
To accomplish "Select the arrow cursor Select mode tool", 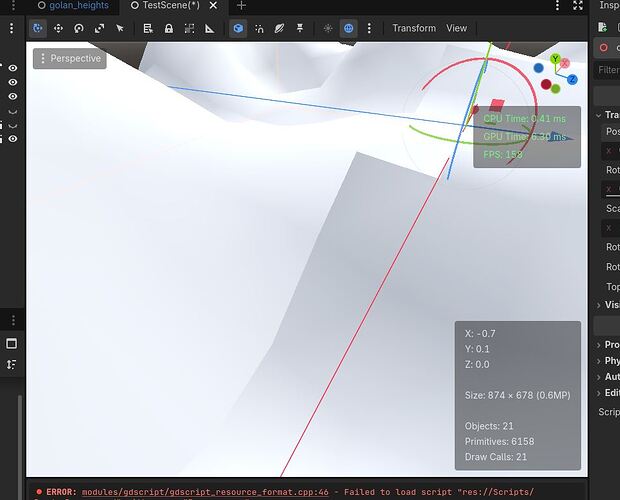I will 120,28.
